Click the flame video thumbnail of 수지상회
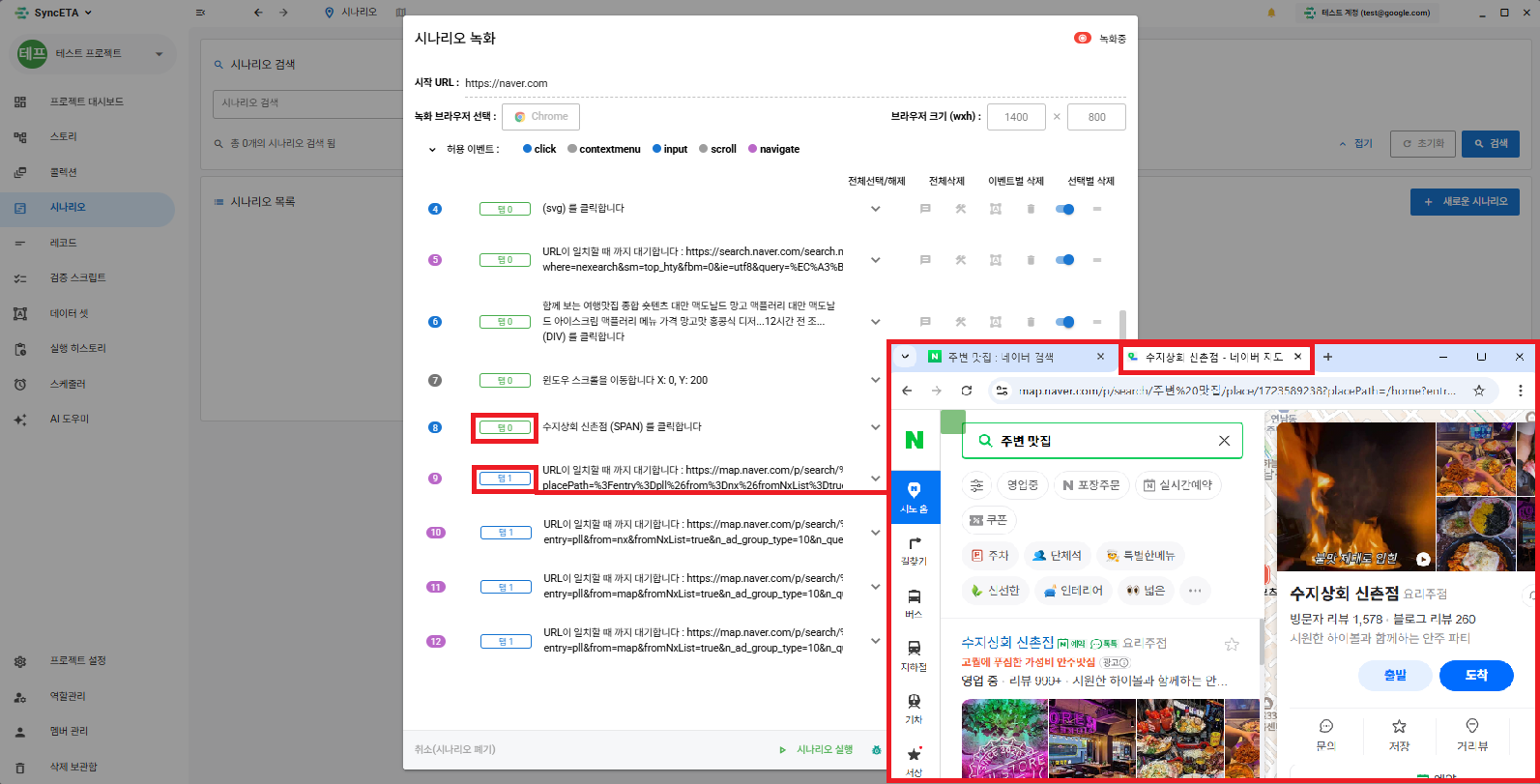The width and height of the screenshot is (1540, 784). point(1356,497)
